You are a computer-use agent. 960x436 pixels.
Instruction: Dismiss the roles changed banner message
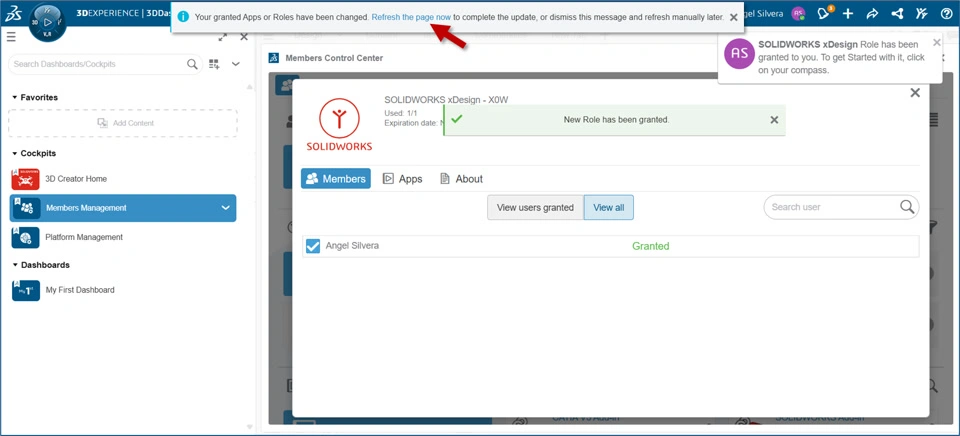tap(733, 17)
